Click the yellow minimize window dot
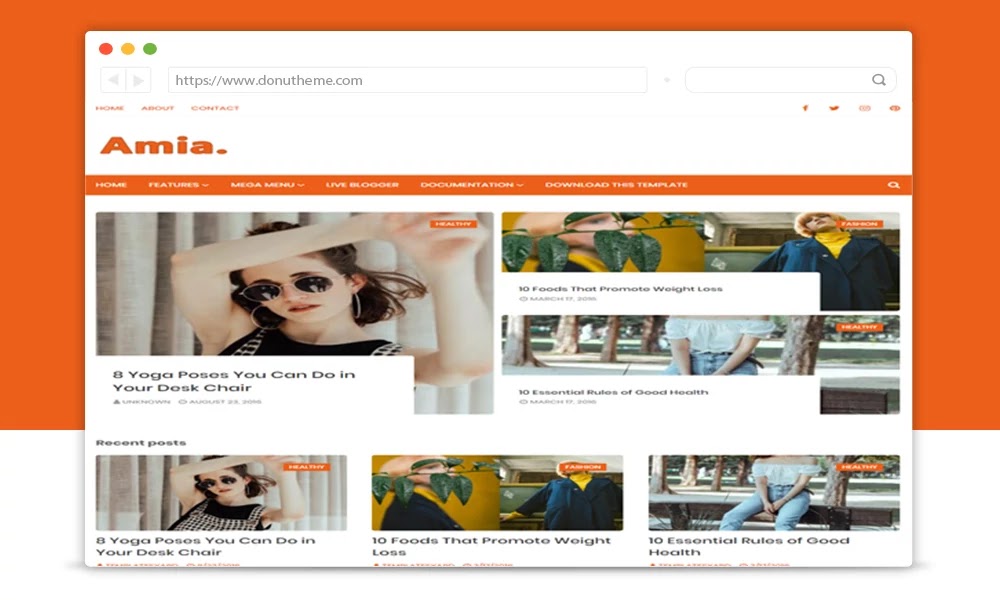Viewport: 1000px width, 600px height. (128, 49)
